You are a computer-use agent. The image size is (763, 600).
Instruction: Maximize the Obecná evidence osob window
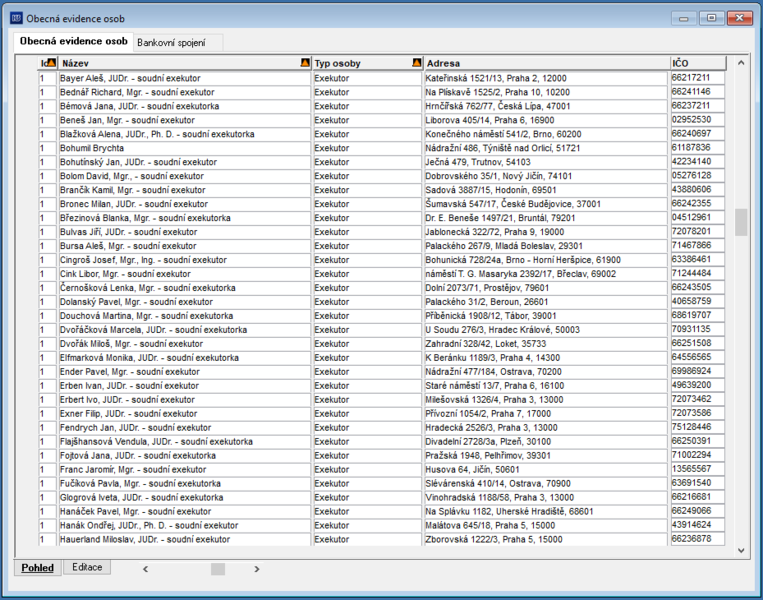(x=711, y=18)
